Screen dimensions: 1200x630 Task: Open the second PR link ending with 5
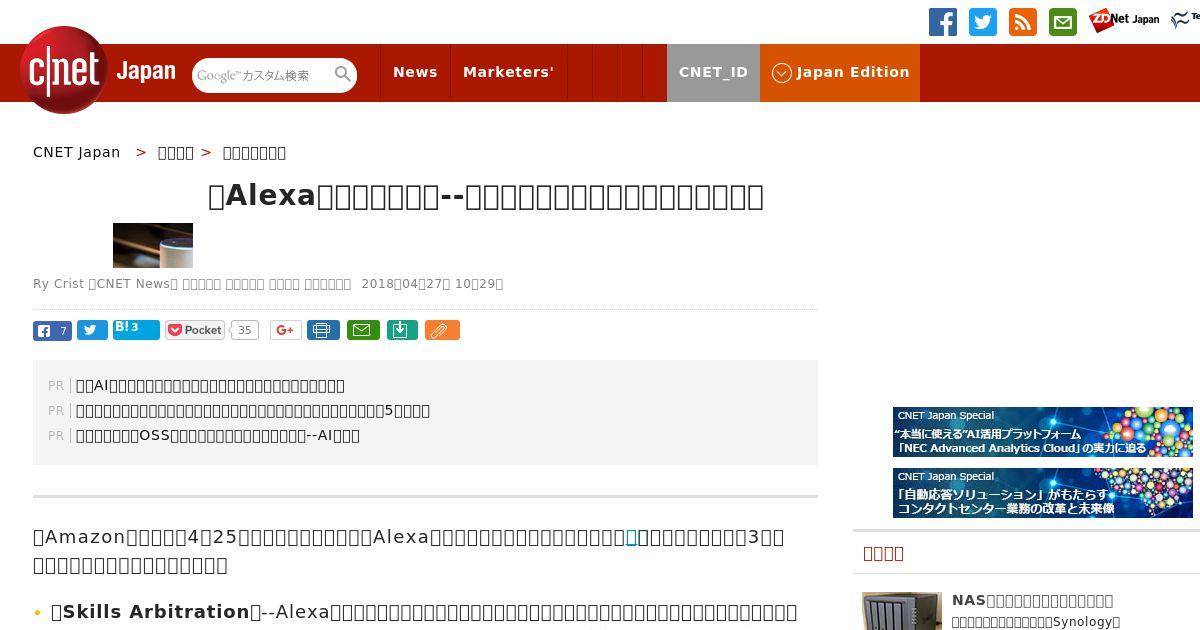(253, 410)
